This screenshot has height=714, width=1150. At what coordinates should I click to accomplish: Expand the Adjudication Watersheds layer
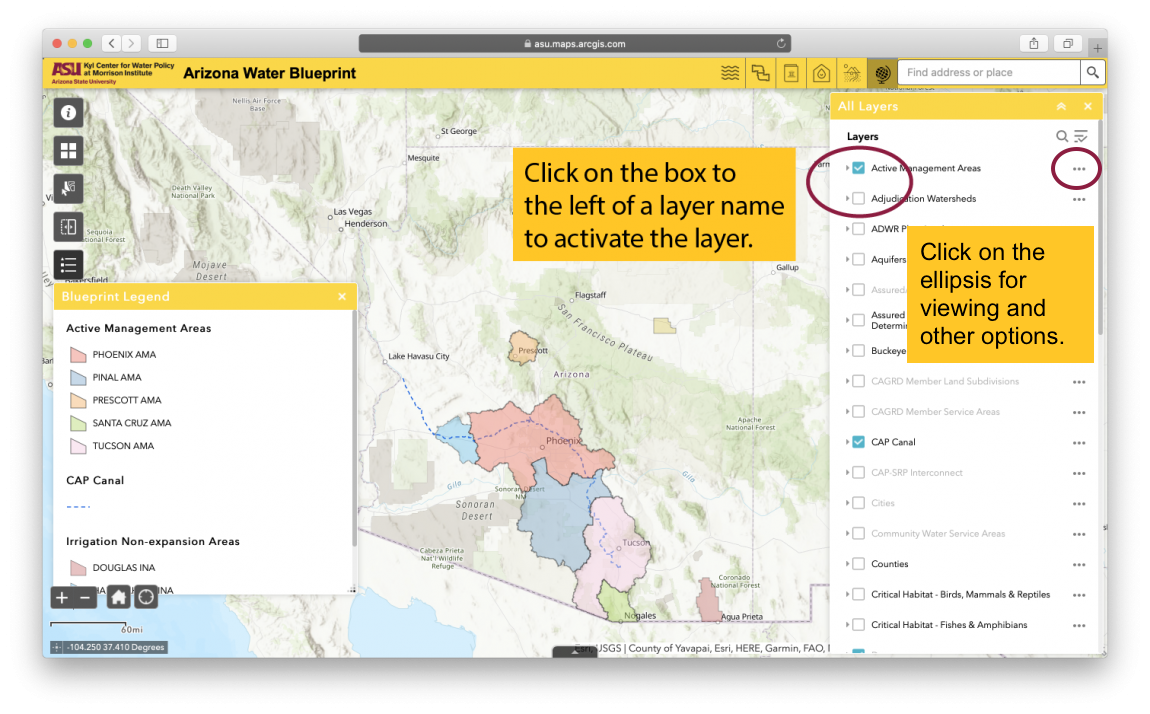(x=847, y=199)
